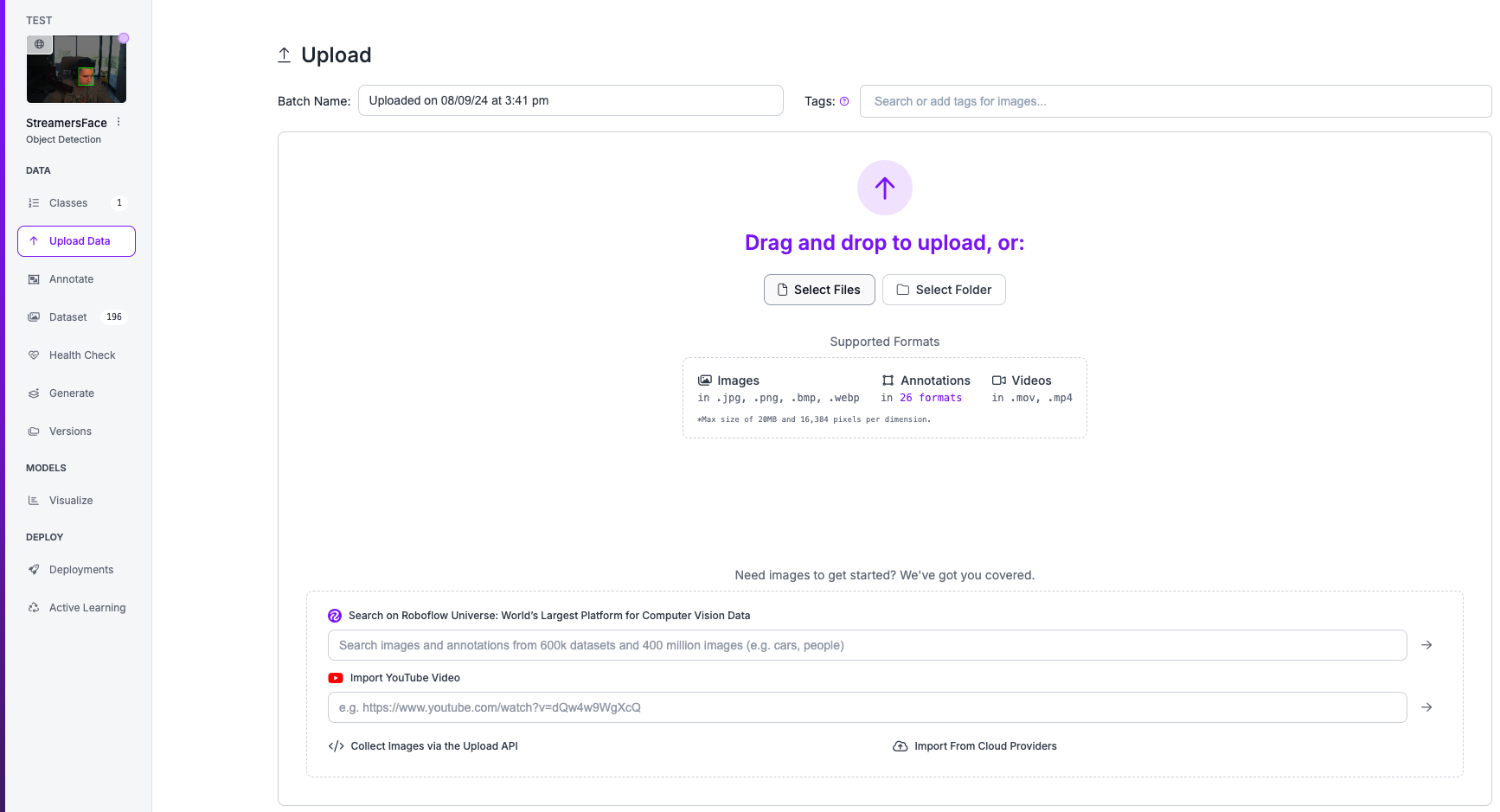Submit Roboflow Universe search arrow

click(x=1426, y=645)
